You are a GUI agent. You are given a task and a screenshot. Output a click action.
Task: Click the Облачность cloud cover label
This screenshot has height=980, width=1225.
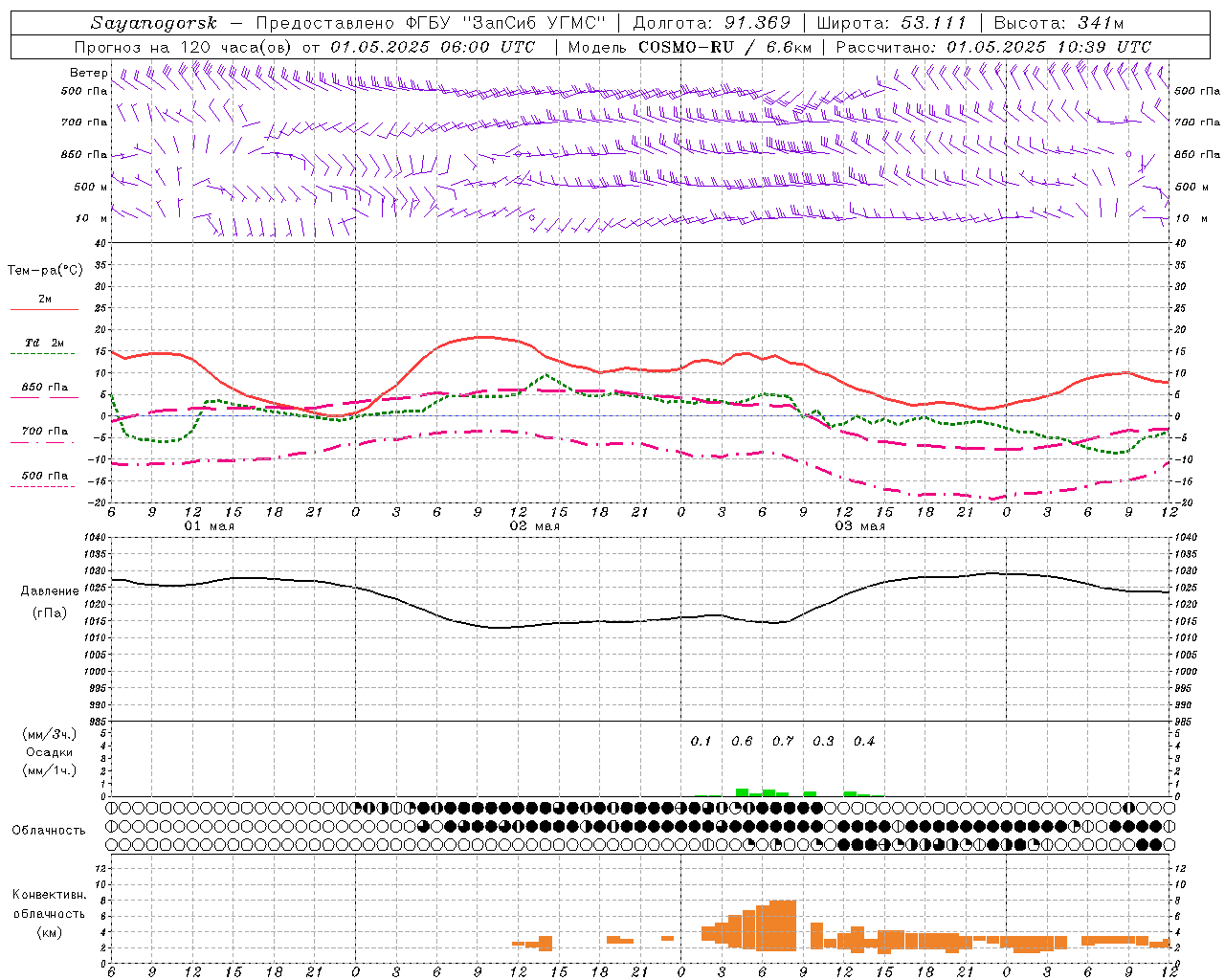click(x=49, y=830)
